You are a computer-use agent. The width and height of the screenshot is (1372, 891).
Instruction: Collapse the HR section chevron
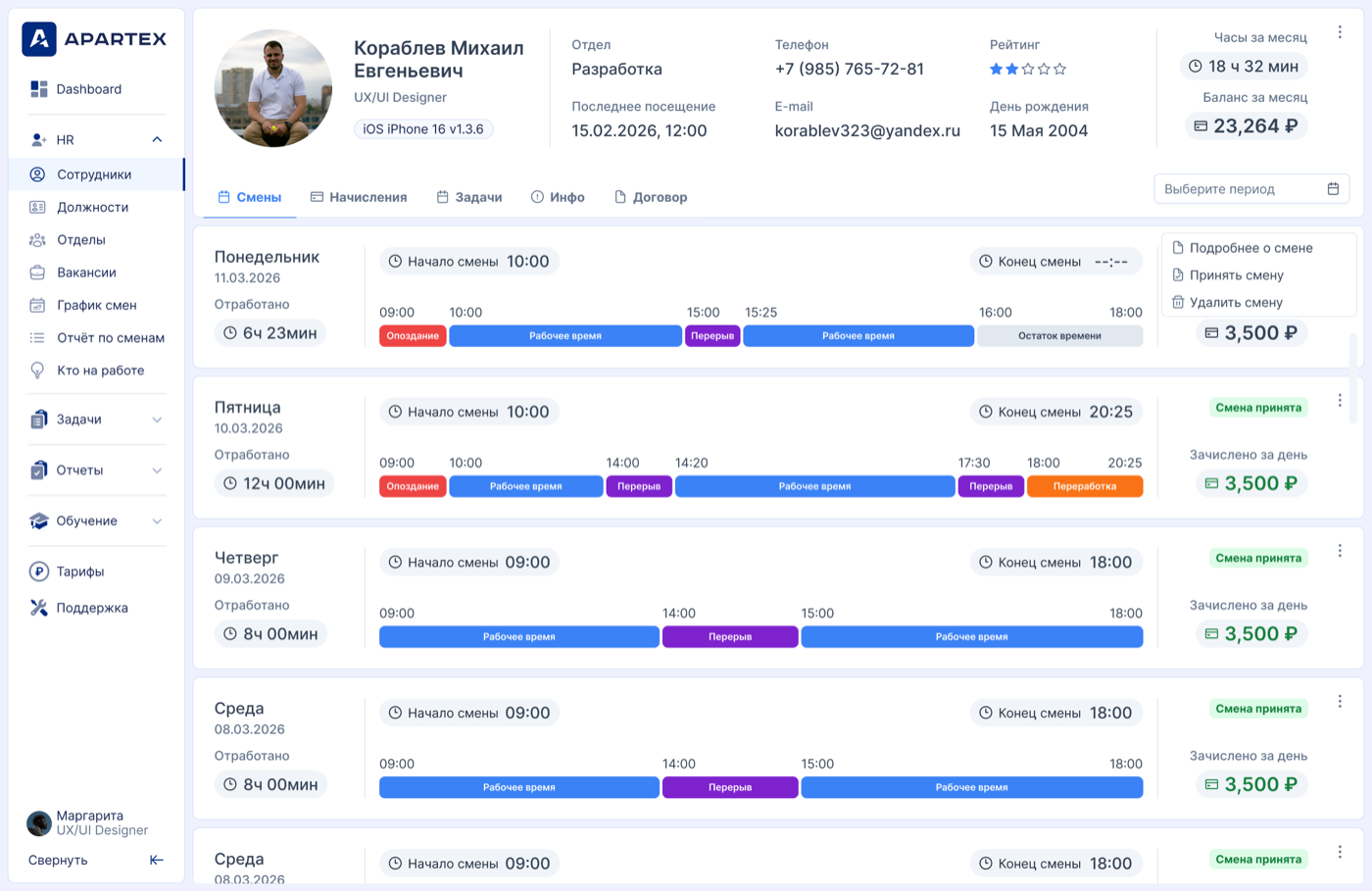(x=157, y=140)
